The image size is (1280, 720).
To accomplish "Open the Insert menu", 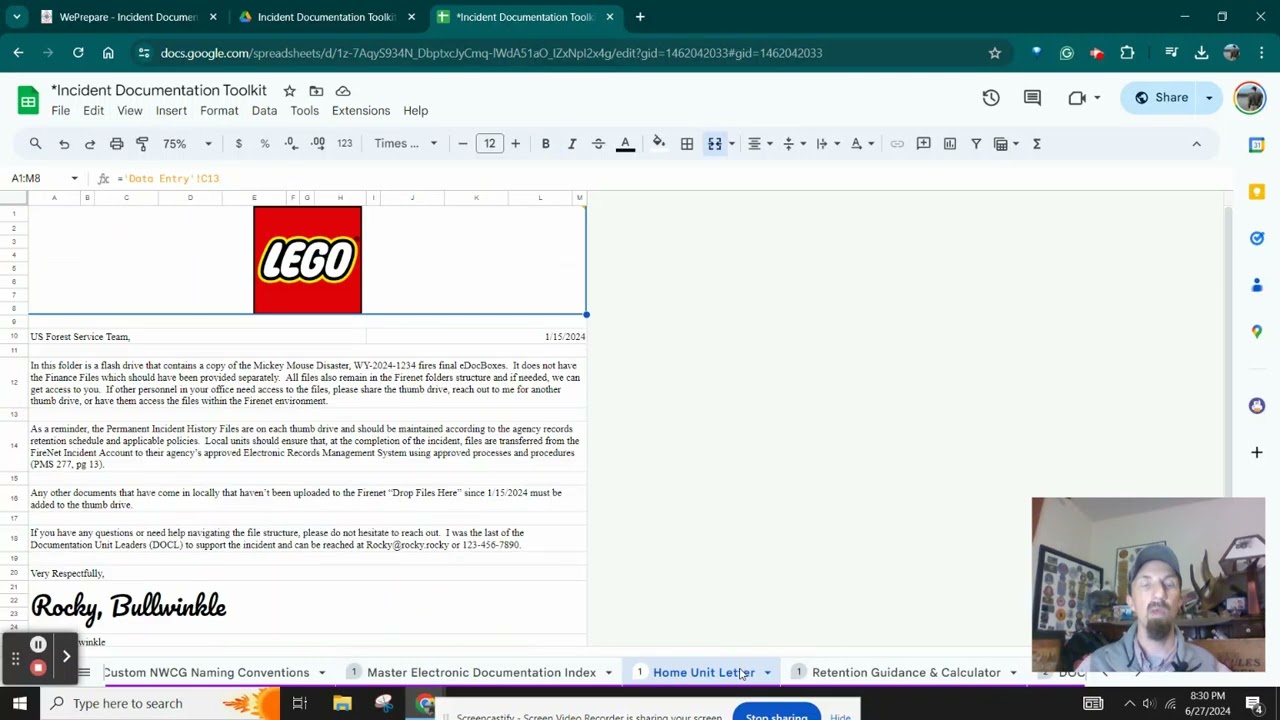I will pyautogui.click(x=171, y=111).
